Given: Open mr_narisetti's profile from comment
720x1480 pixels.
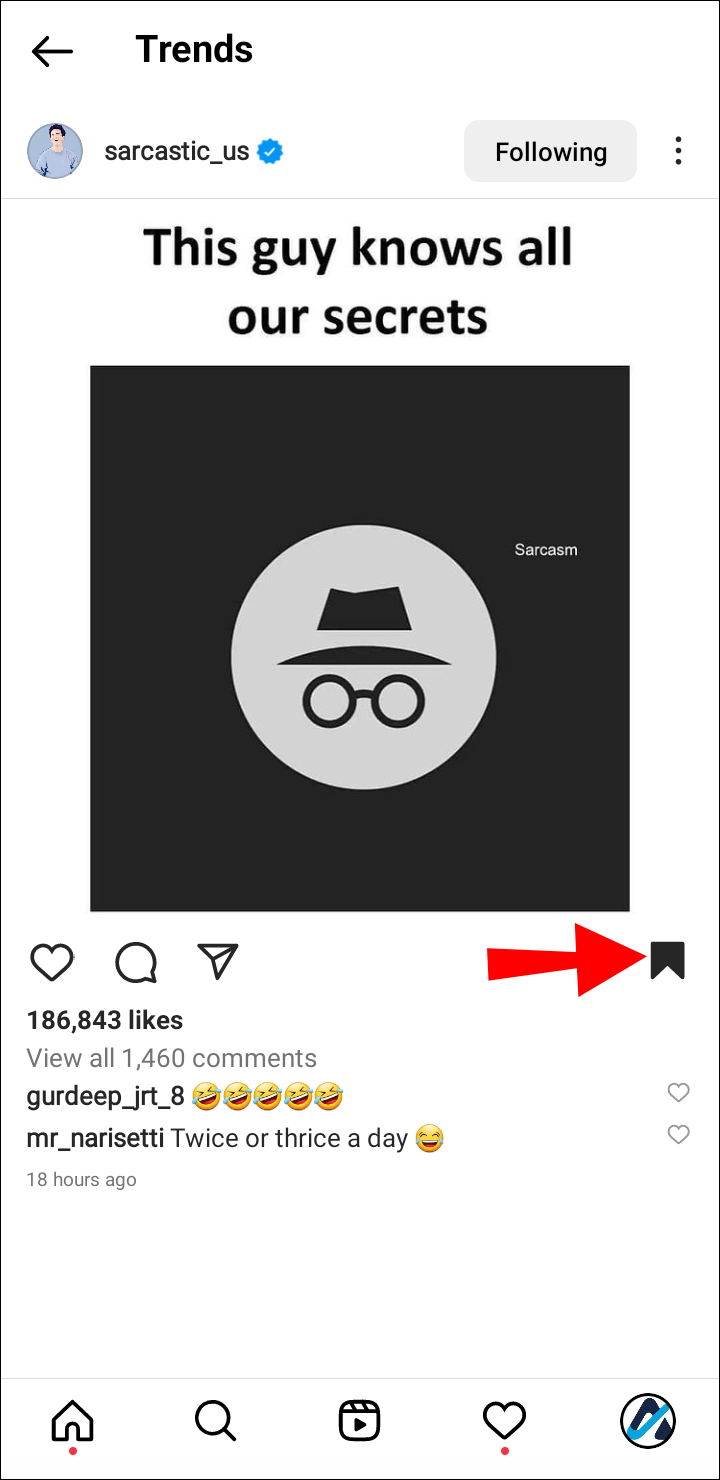Looking at the screenshot, I should coord(95,1138).
